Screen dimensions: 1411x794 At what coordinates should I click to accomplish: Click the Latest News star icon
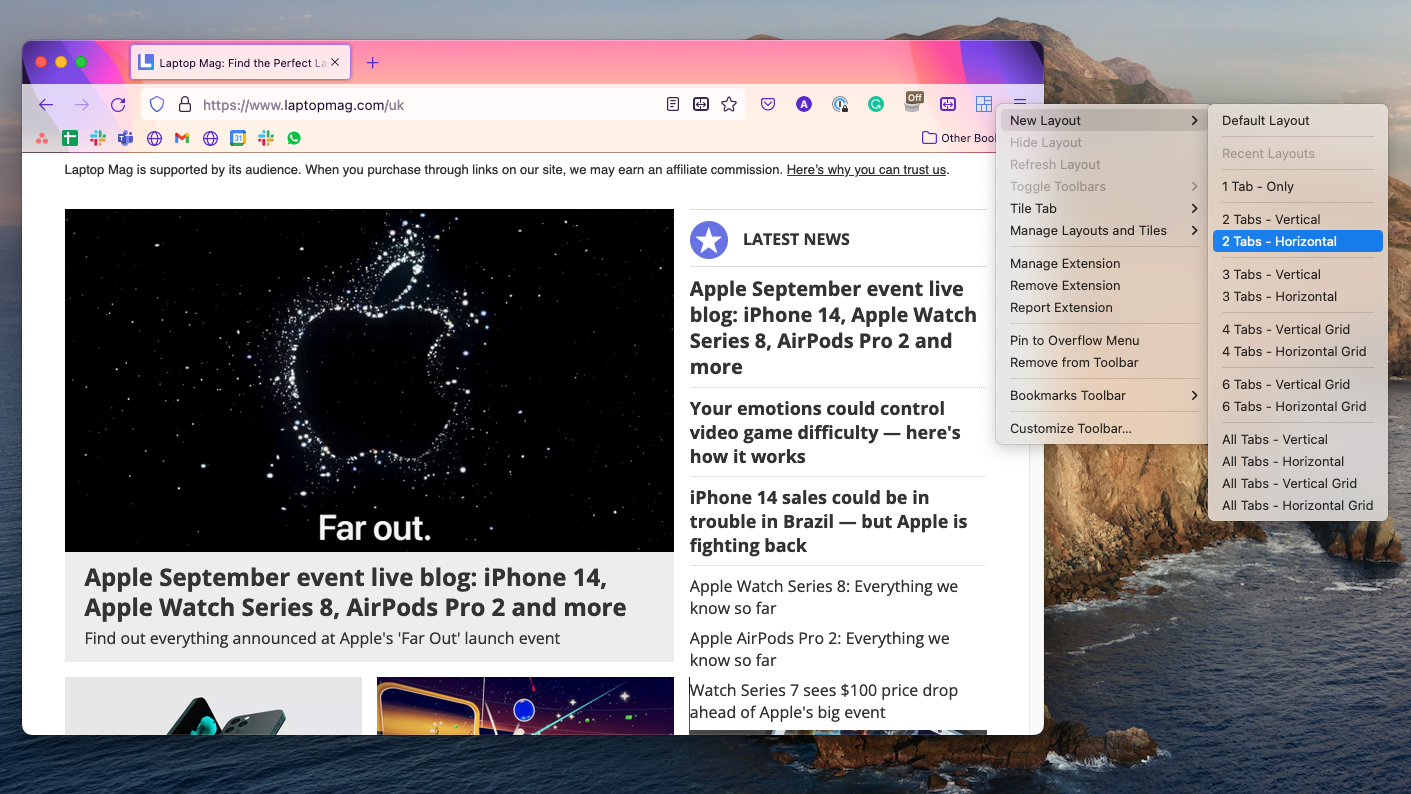(x=709, y=240)
